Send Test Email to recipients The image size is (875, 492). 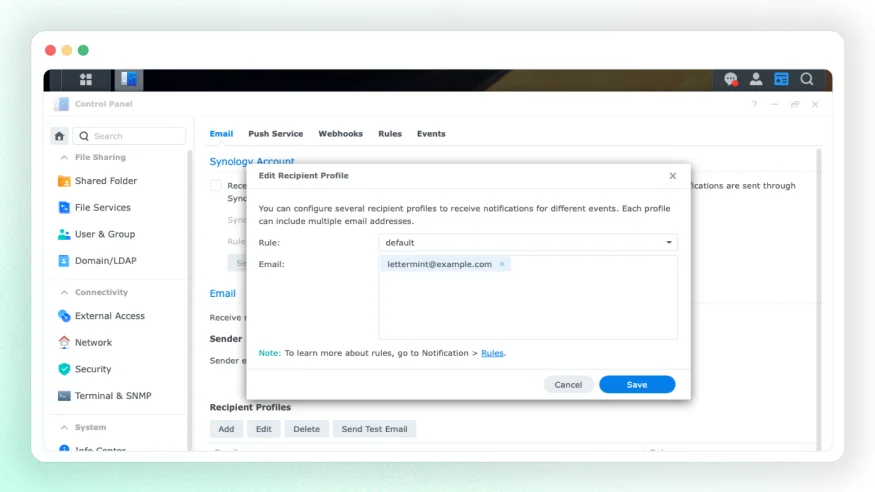pyautogui.click(x=374, y=429)
